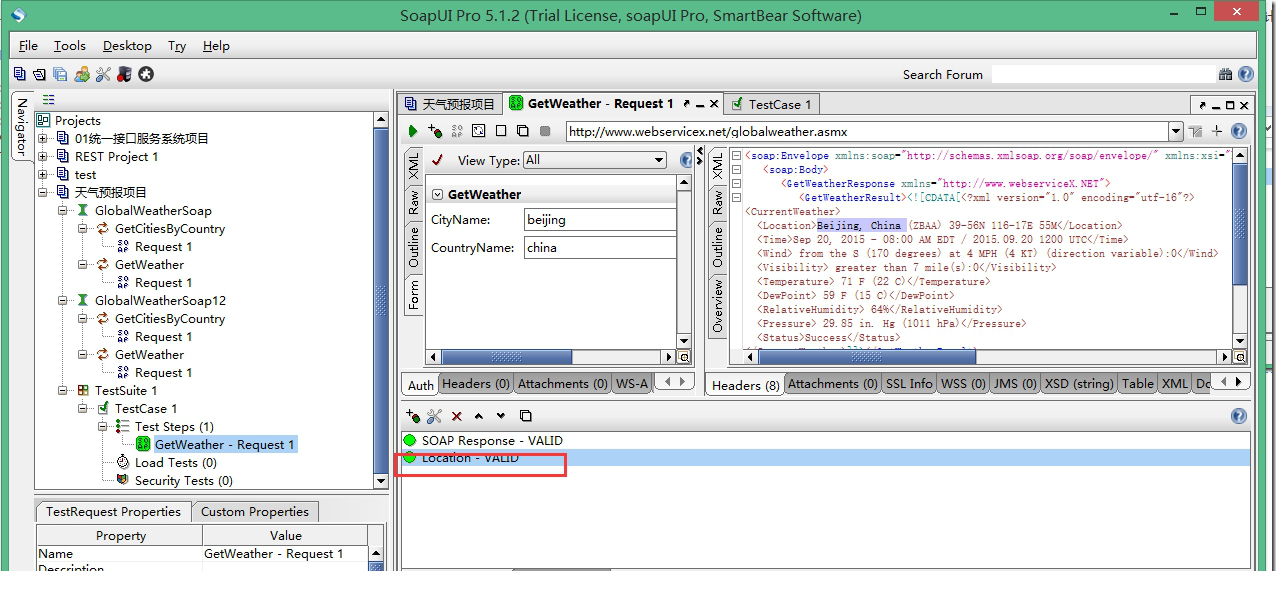Open preferences with the tools icon
This screenshot has height=593, width=1276.
tap(104, 74)
